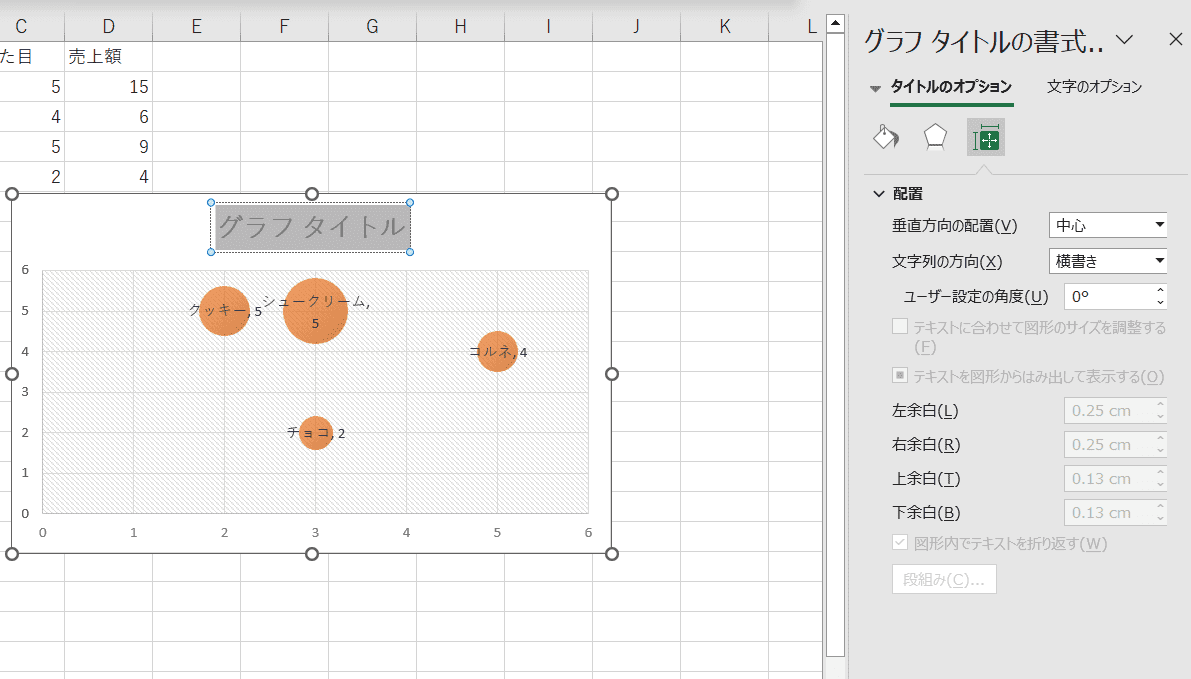The width and height of the screenshot is (1191, 679).
Task: Click the Size & Properties icon
Action: click(x=986, y=137)
